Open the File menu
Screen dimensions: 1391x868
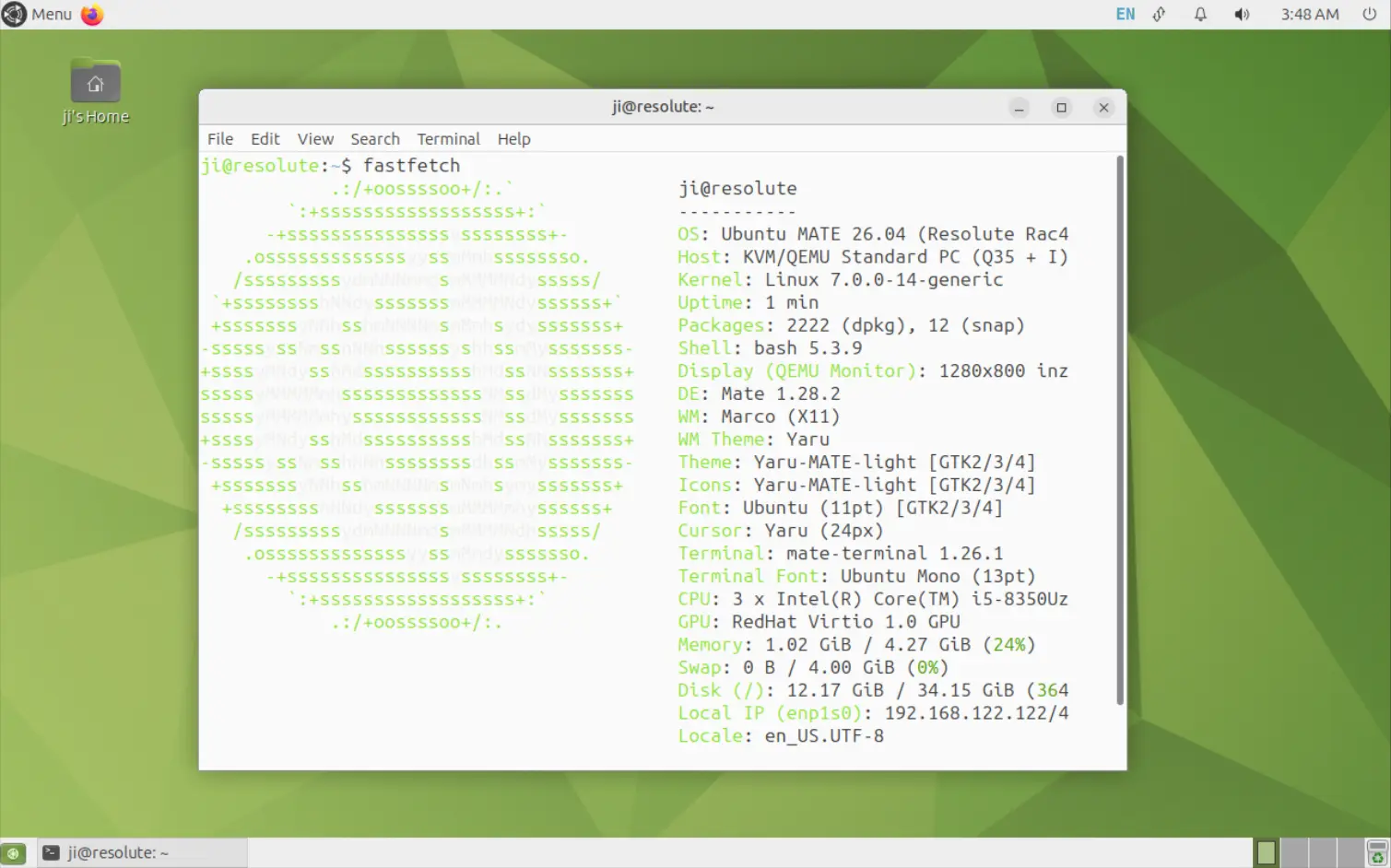point(220,139)
